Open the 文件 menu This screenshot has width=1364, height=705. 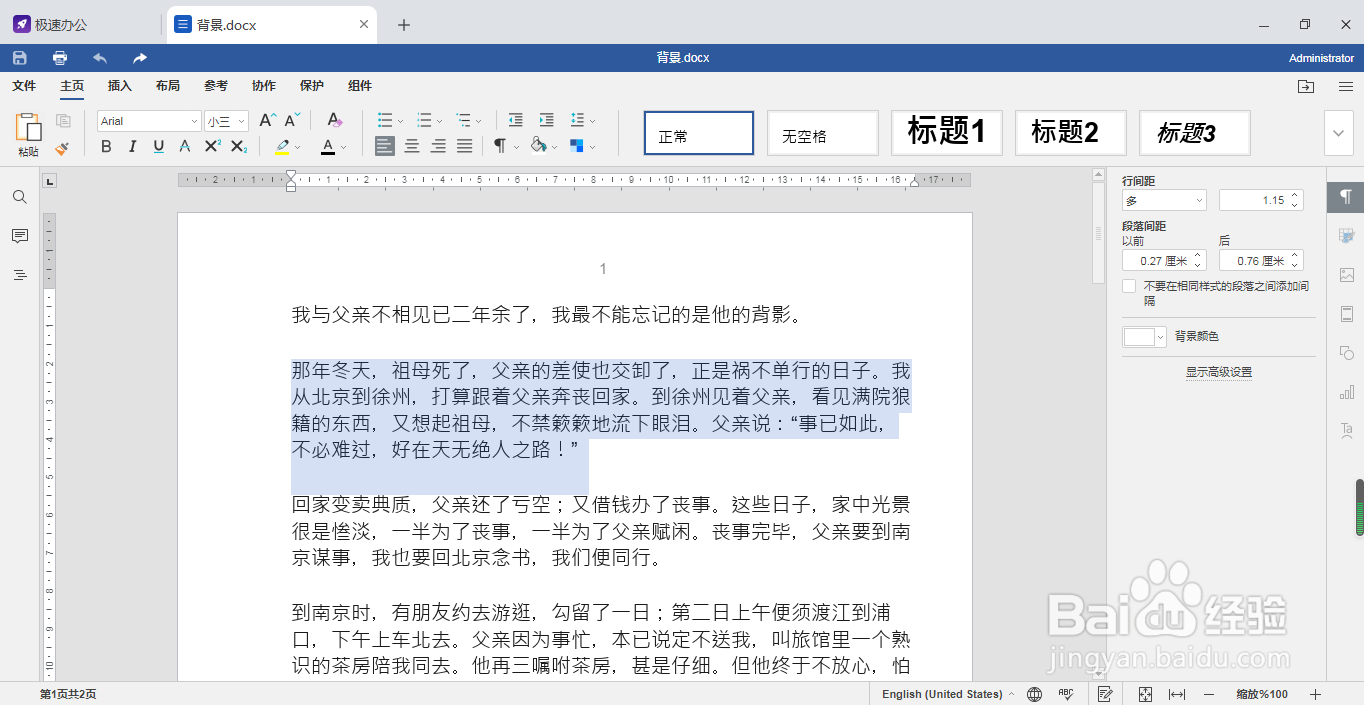[x=24, y=86]
